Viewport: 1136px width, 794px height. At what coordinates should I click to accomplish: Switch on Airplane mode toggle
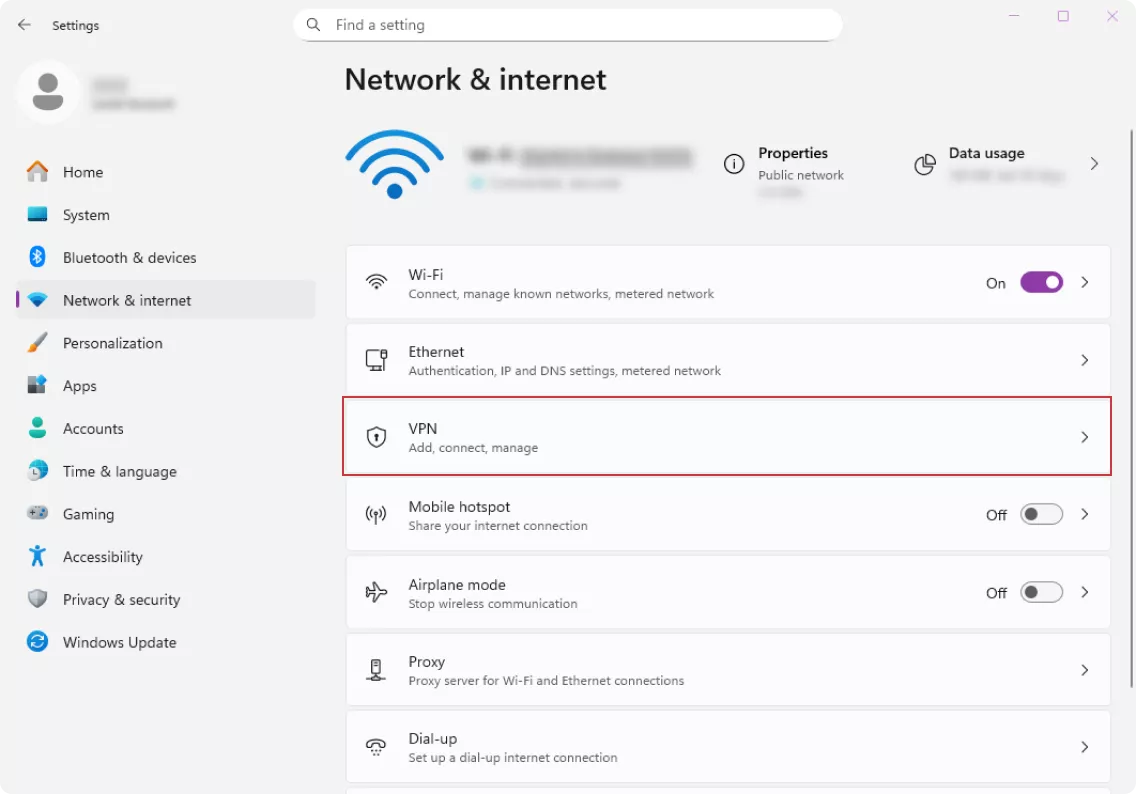tap(1041, 593)
